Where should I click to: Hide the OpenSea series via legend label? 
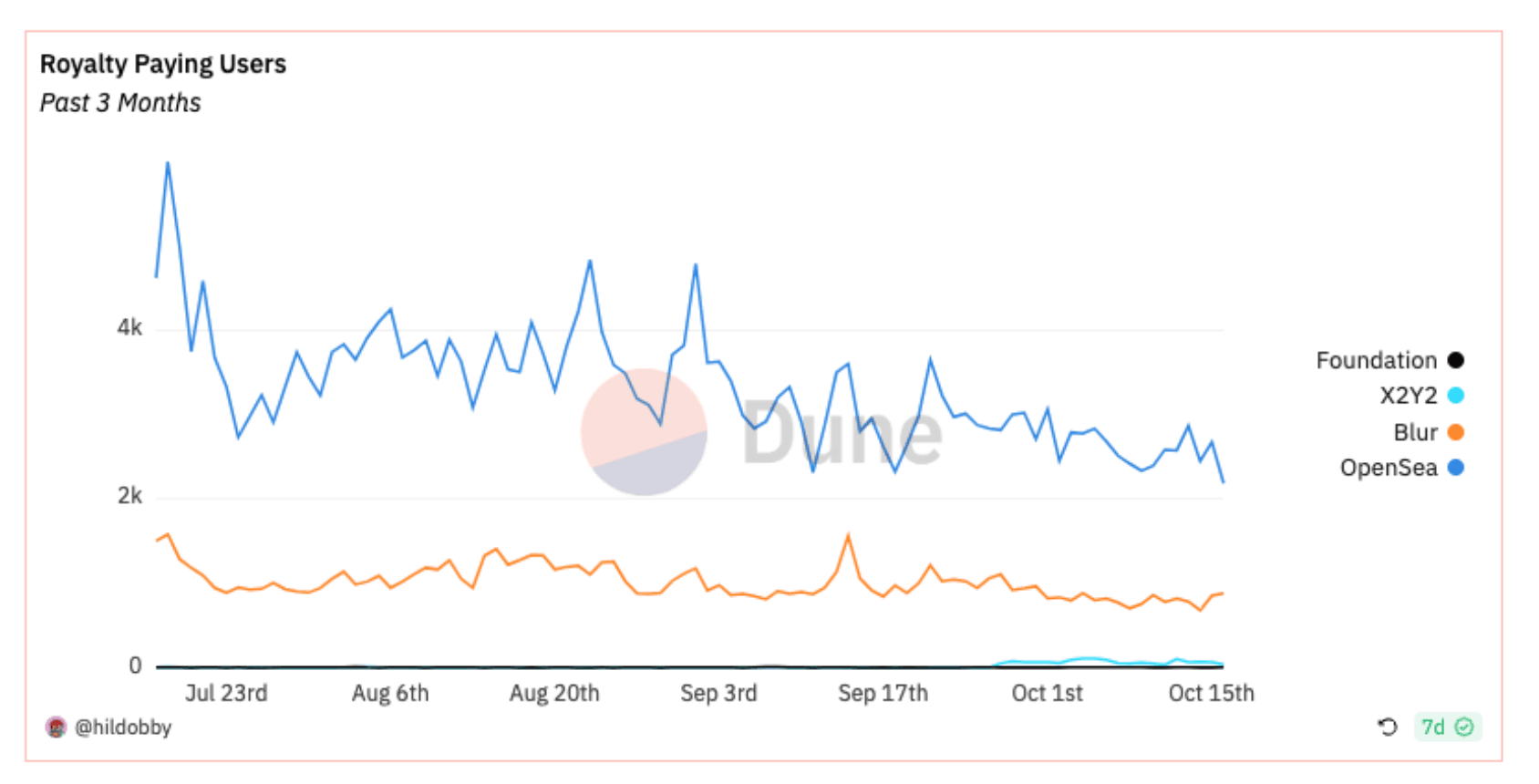point(1388,468)
